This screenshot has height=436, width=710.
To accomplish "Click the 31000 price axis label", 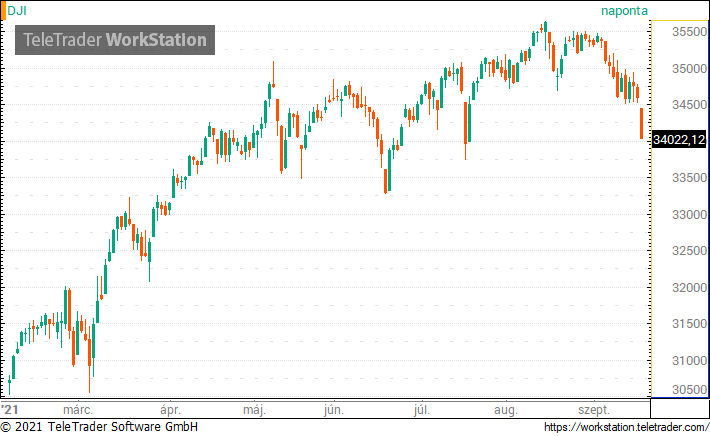I will pyautogui.click(x=689, y=361).
